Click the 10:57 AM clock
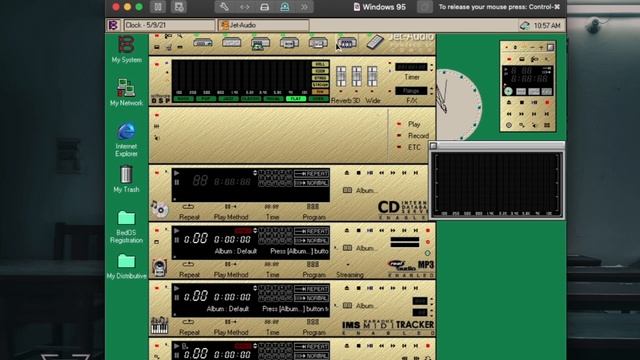The height and width of the screenshot is (360, 640). pyautogui.click(x=547, y=25)
